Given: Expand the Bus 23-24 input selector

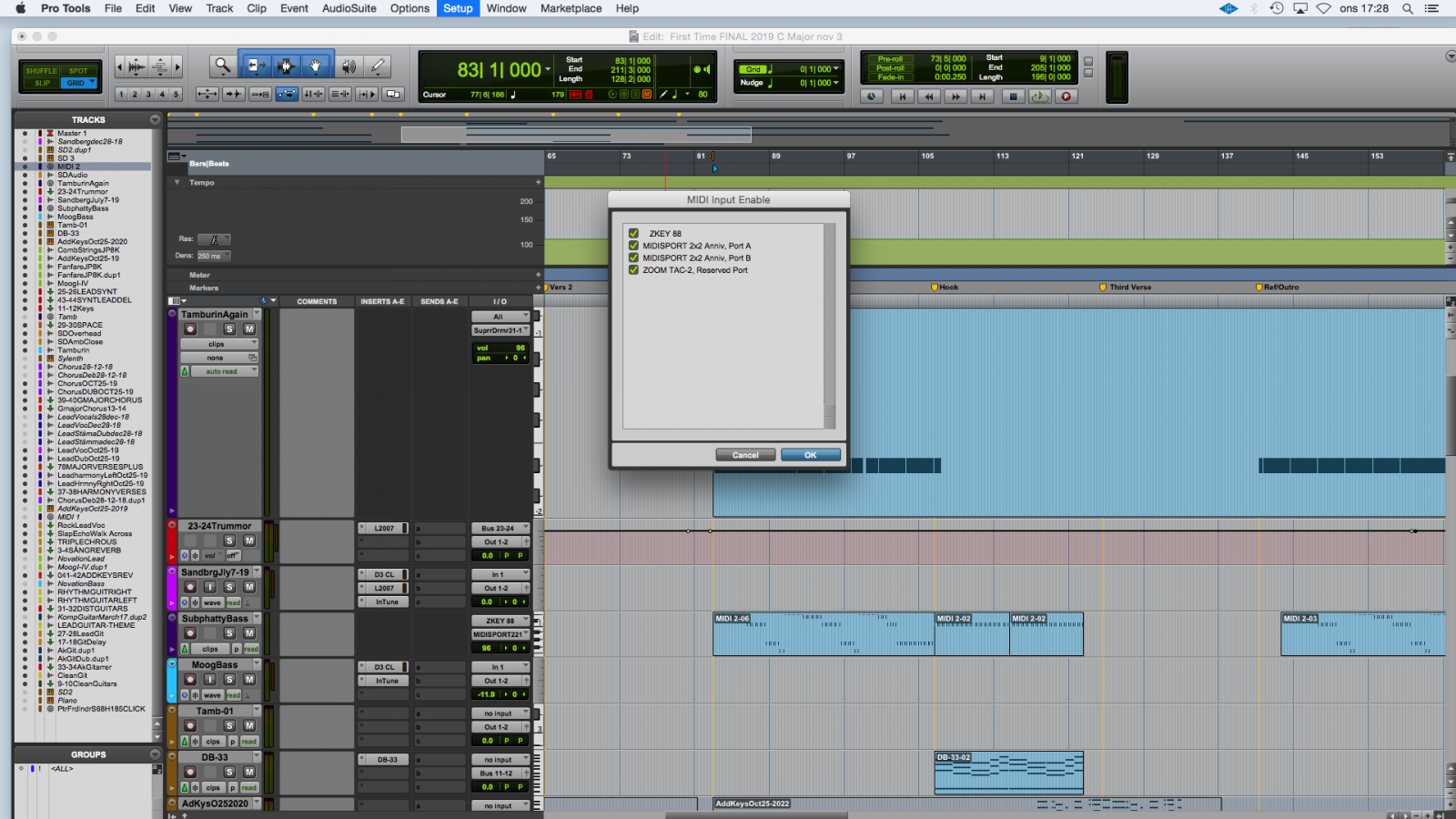Looking at the screenshot, I should point(500,528).
